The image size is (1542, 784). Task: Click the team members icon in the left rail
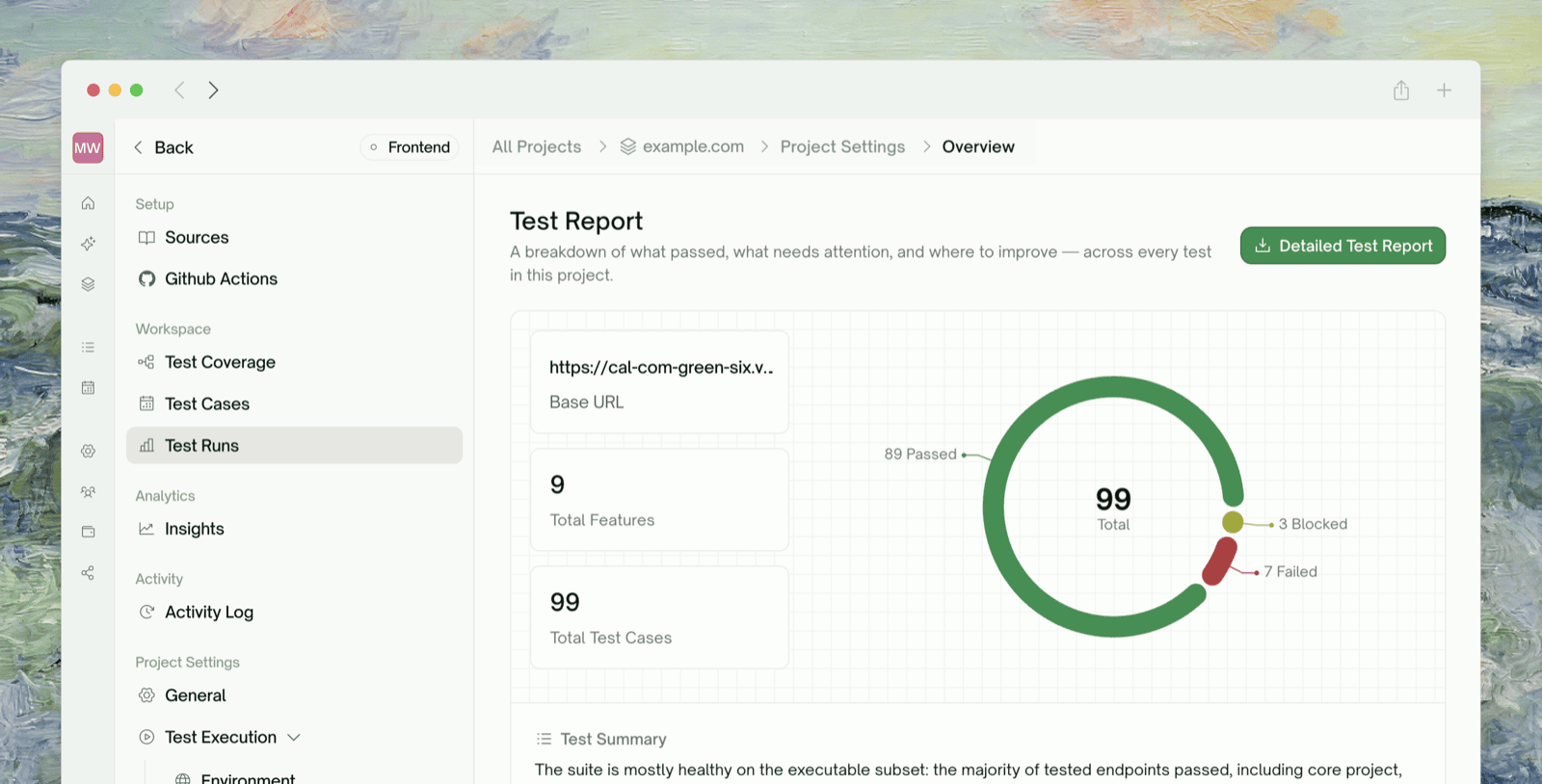point(88,491)
